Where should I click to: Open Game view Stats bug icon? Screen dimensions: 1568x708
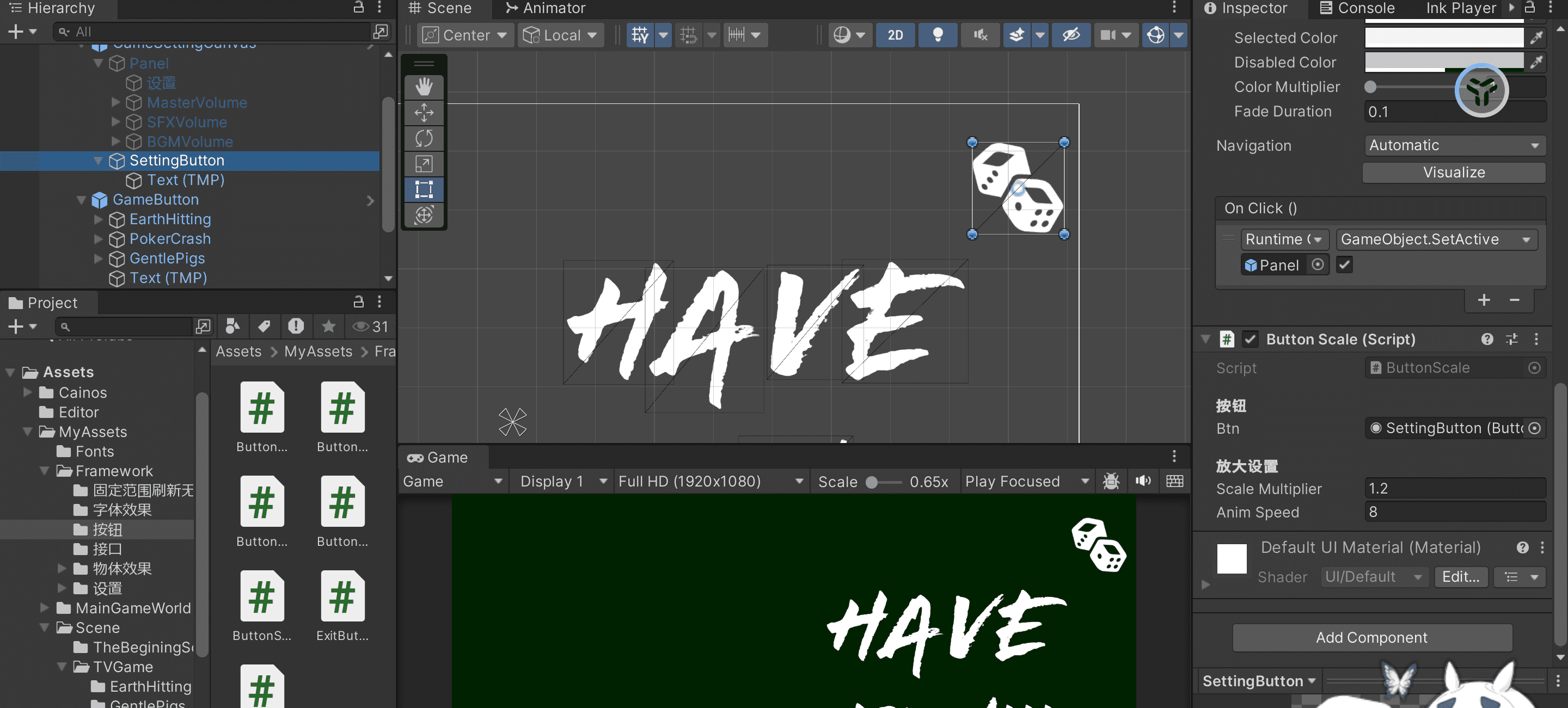pos(1111,481)
